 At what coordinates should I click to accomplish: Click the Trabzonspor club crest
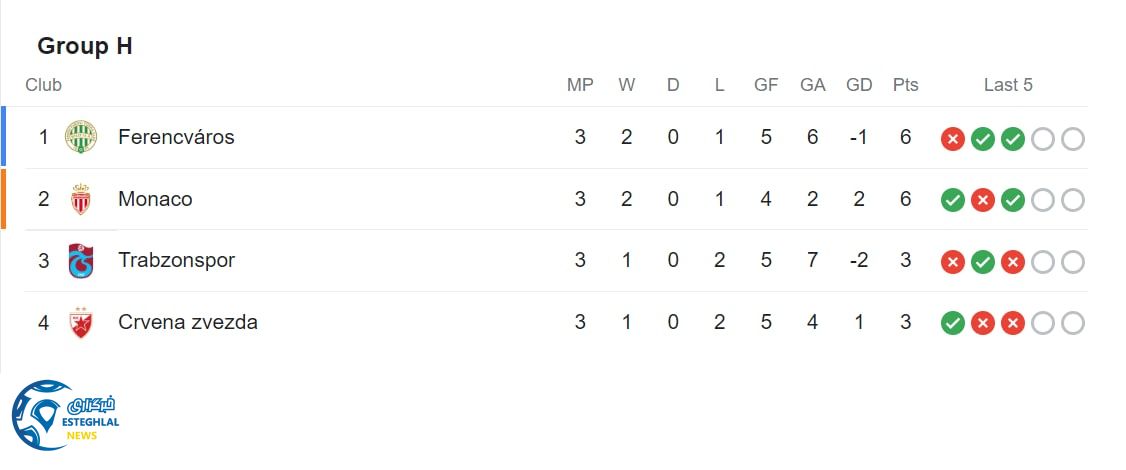tap(81, 261)
